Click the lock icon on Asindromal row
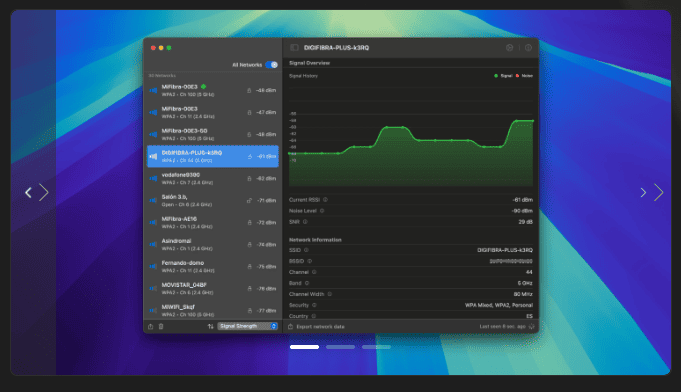This screenshot has height=392, width=681. pos(249,244)
